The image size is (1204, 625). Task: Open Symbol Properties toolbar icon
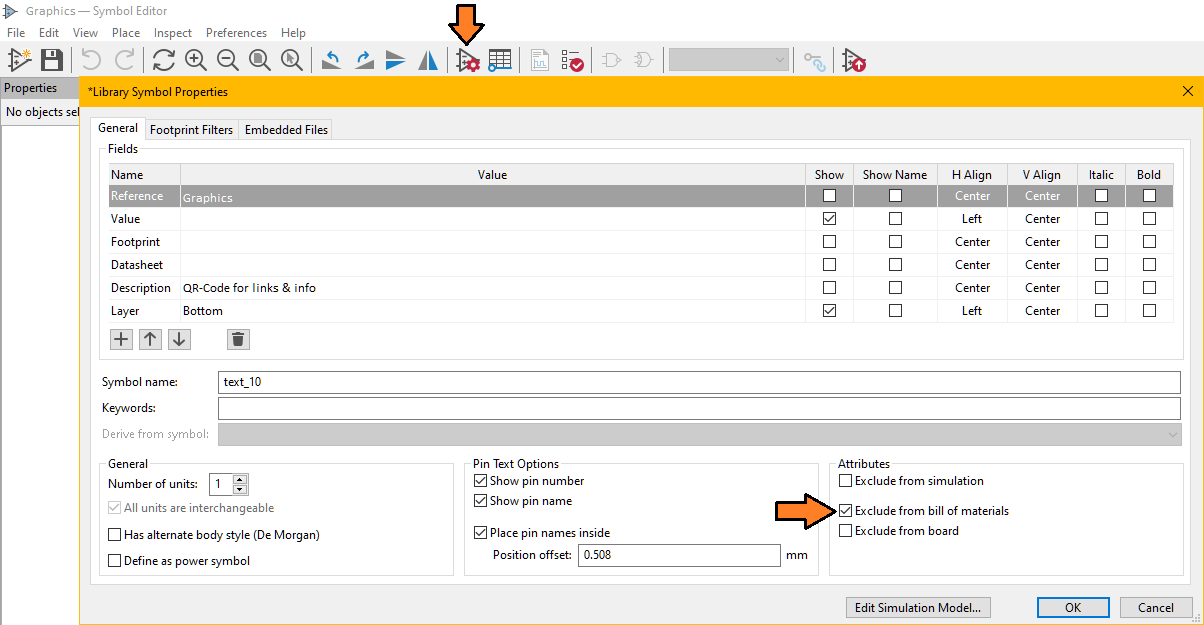(x=468, y=60)
